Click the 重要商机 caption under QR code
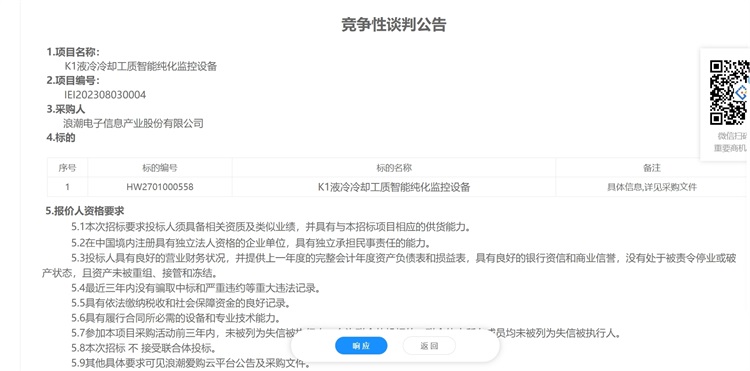 pos(730,148)
